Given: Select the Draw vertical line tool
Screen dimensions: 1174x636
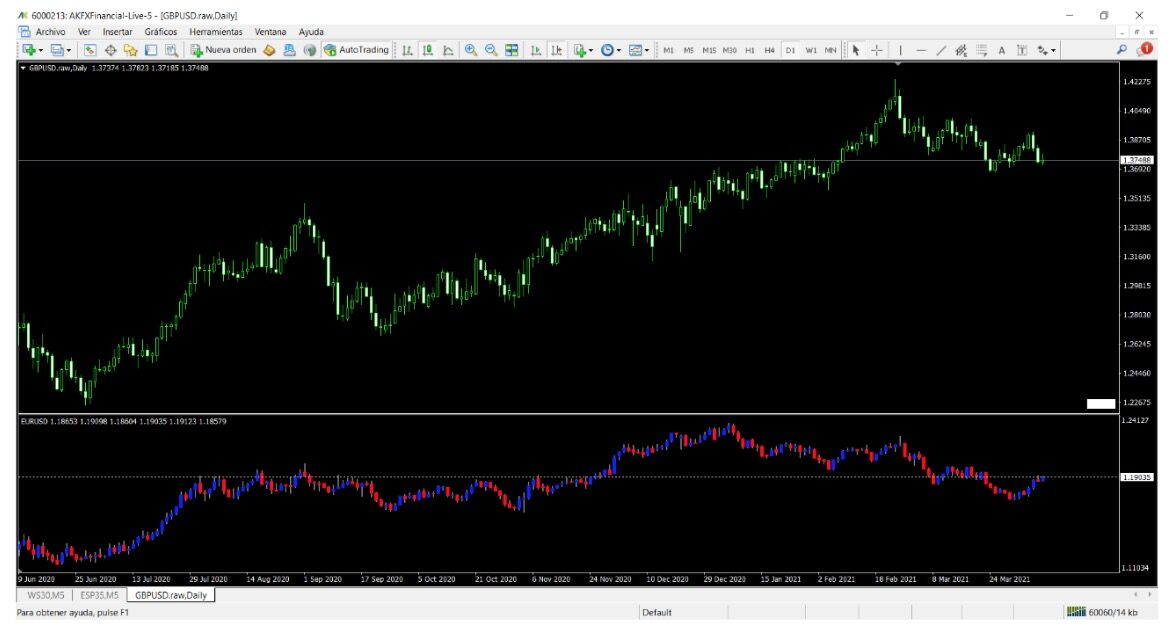Looking at the screenshot, I should point(900,50).
